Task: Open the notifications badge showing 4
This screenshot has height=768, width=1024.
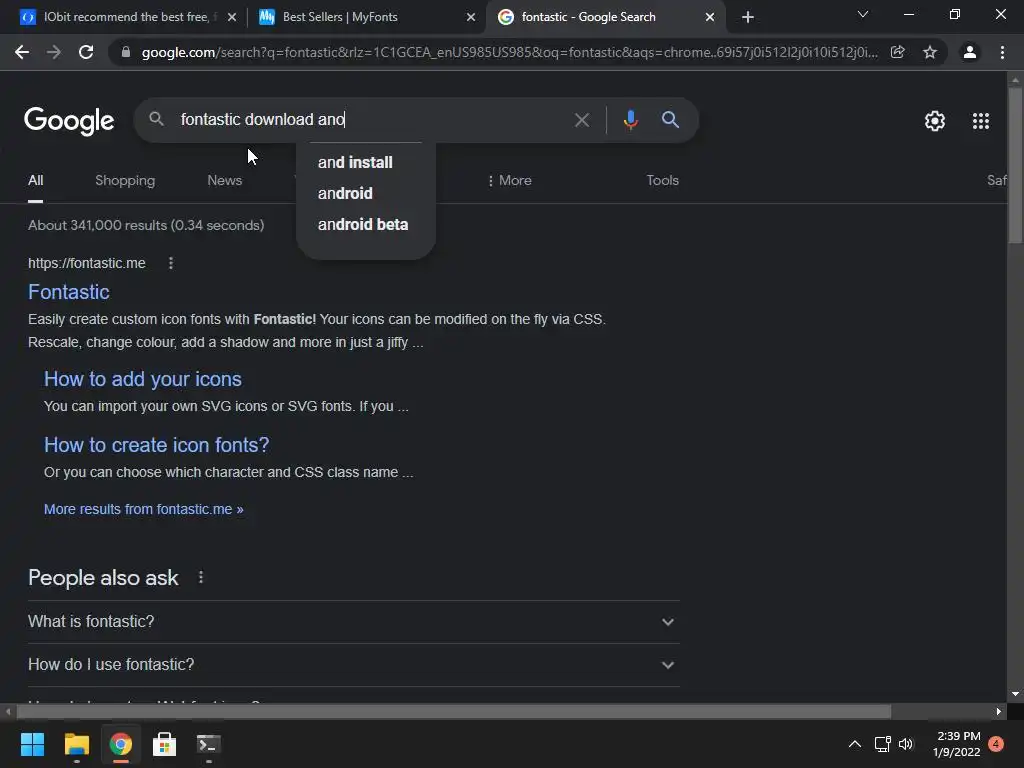Action: [x=996, y=744]
